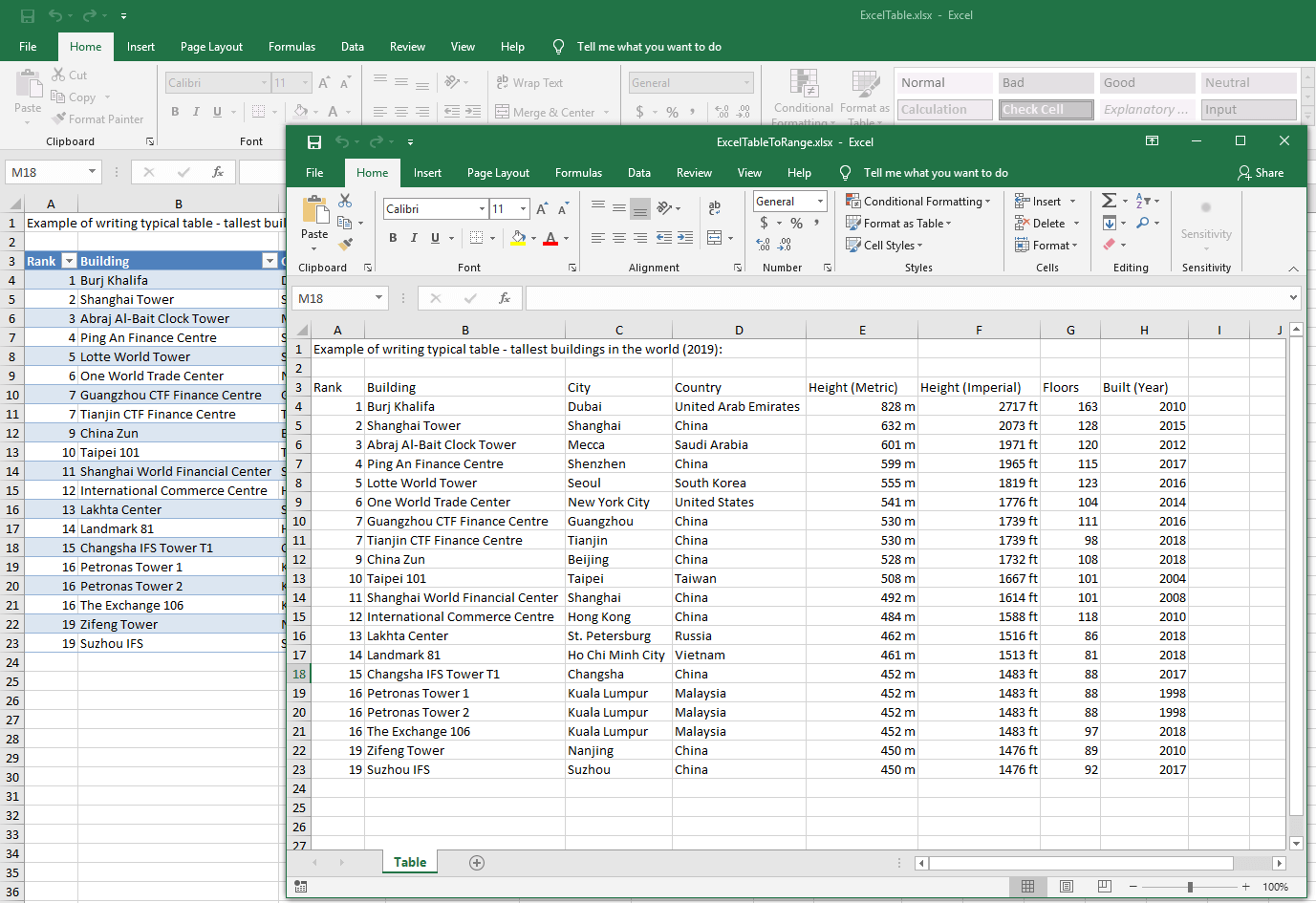1316x903 pixels.
Task: Click the Share button
Action: (x=1261, y=173)
